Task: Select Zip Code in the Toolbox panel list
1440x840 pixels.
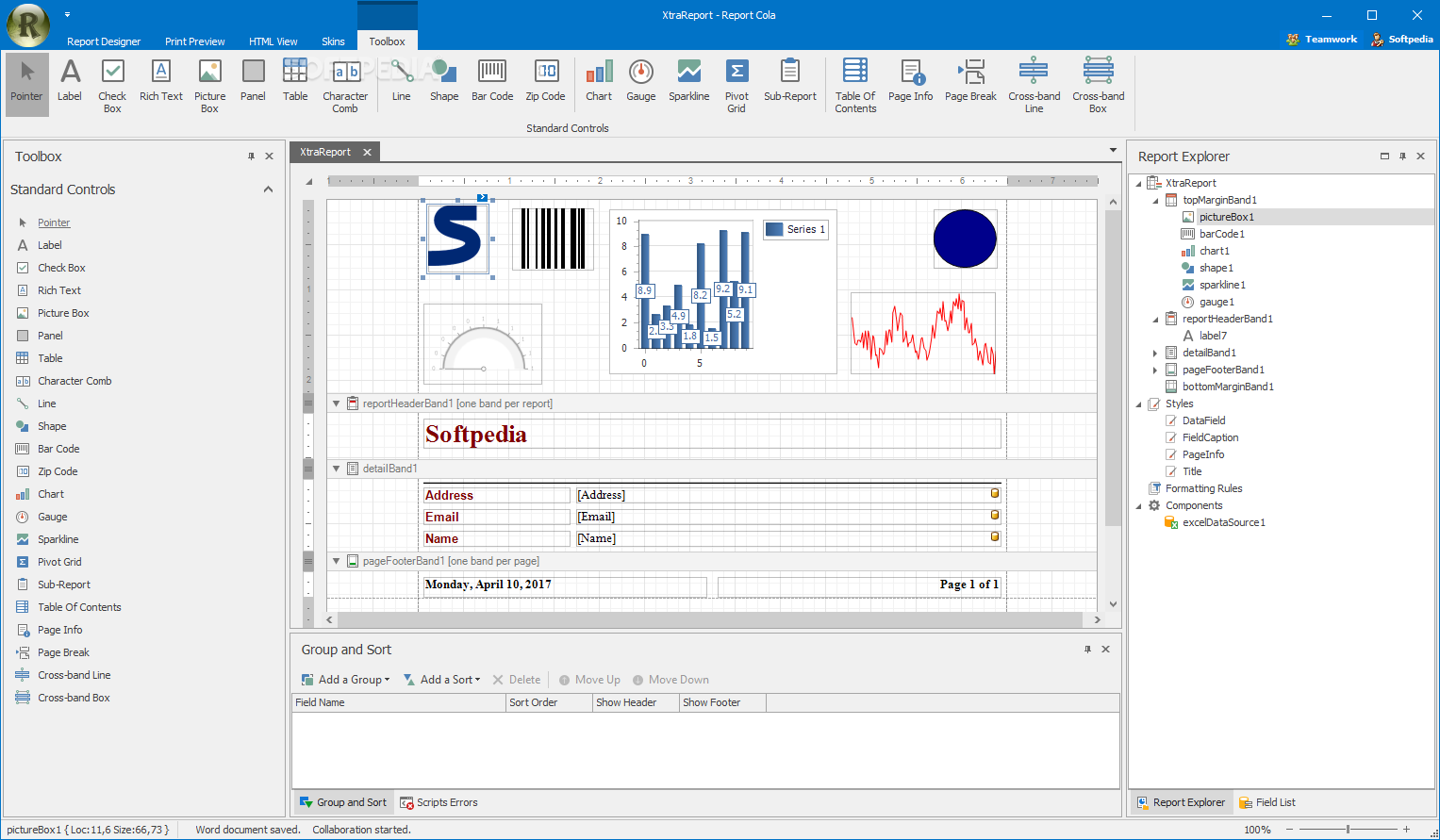Action: coord(58,471)
